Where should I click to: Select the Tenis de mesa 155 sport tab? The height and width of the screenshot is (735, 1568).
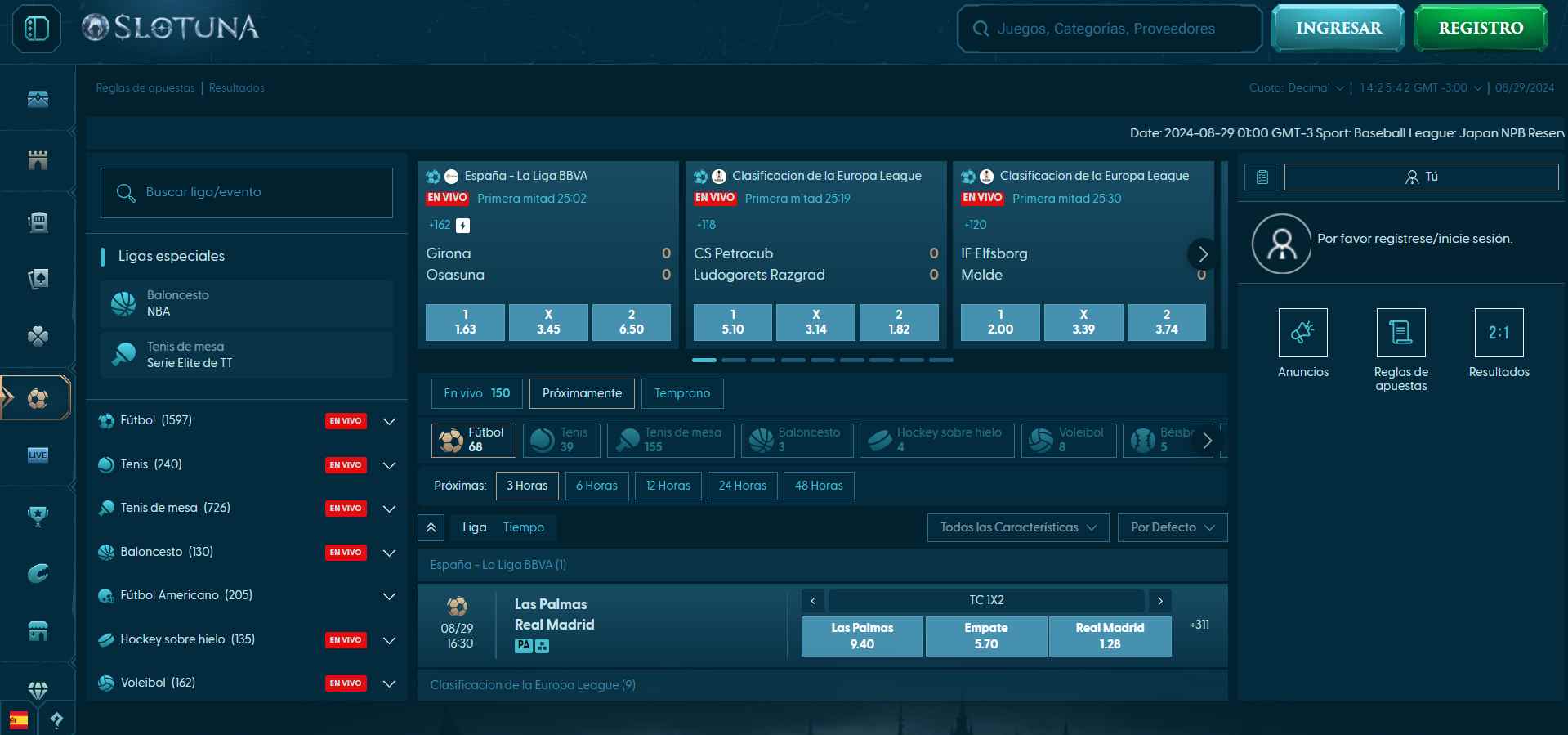coord(670,440)
